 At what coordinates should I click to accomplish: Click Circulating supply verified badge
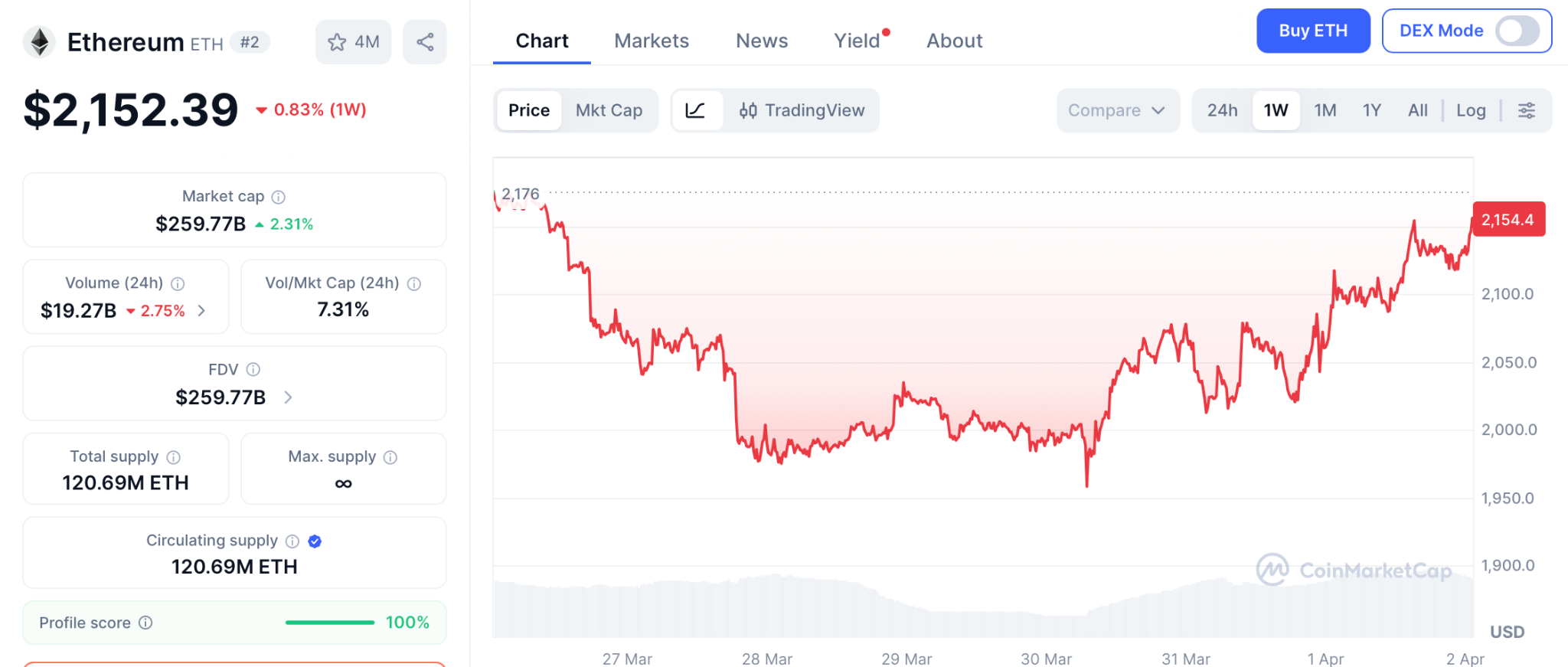315,541
